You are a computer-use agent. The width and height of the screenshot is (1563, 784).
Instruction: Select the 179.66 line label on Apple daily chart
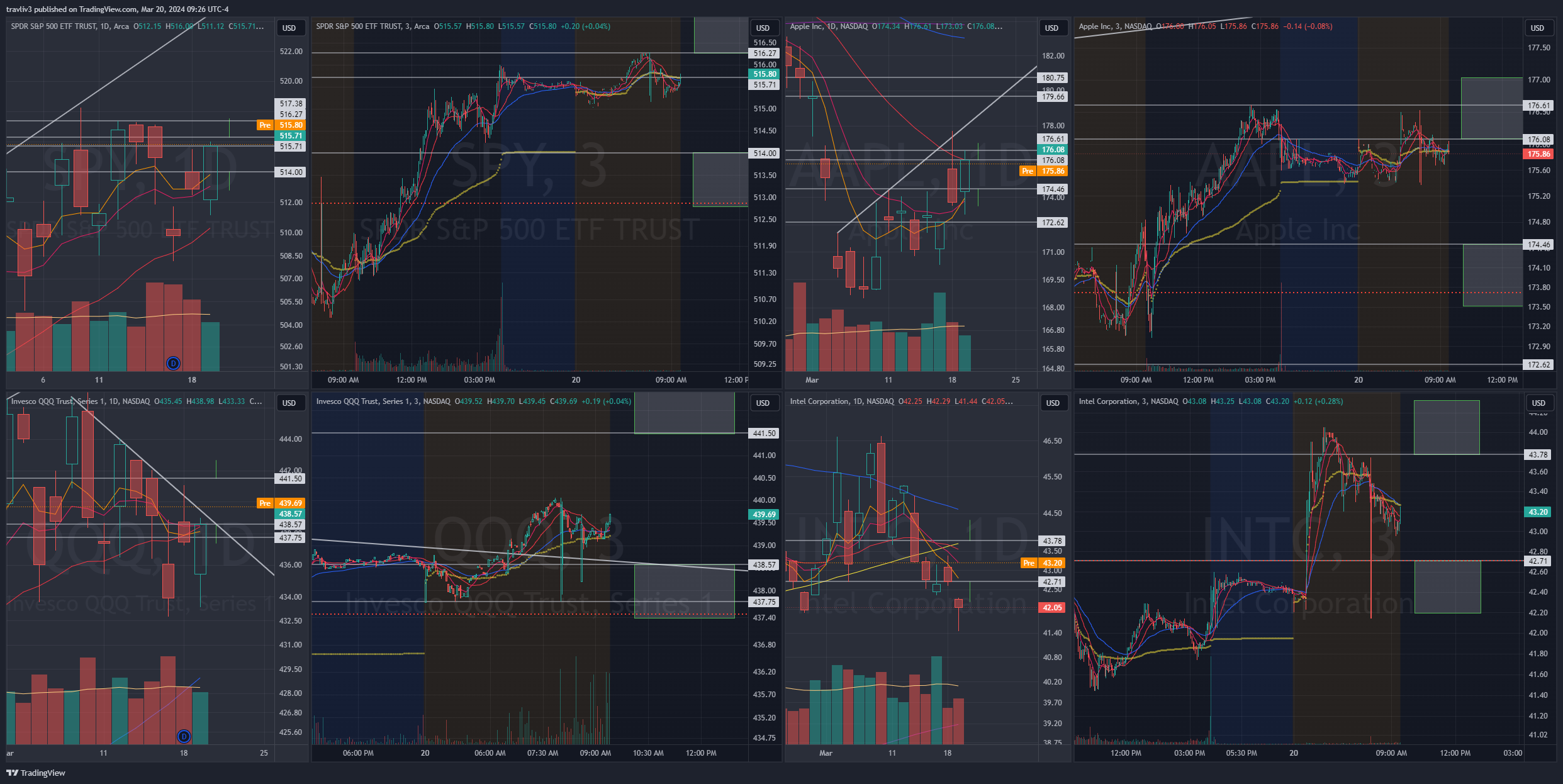pyautogui.click(x=1053, y=97)
